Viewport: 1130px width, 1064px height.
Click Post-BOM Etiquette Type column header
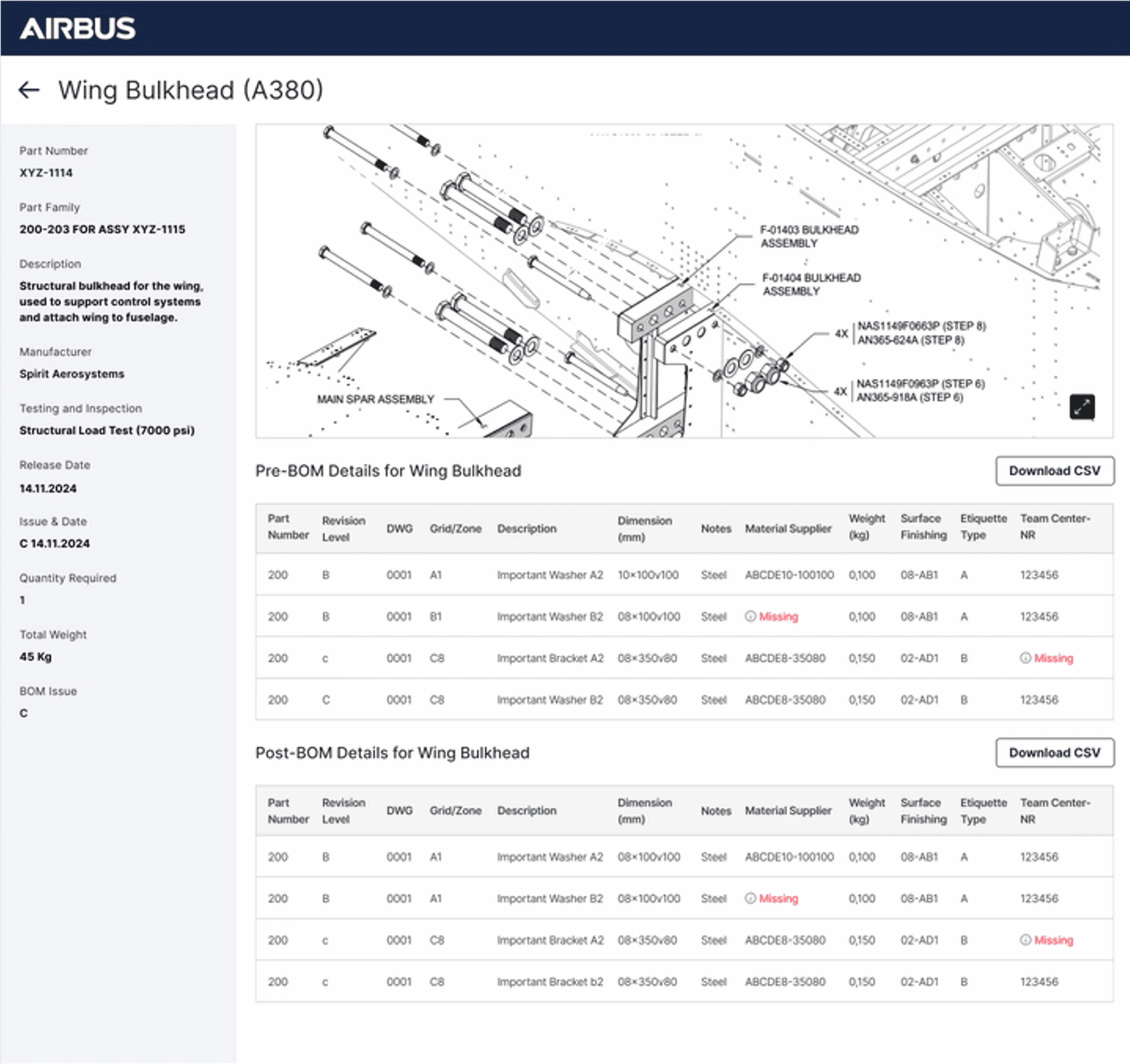pyautogui.click(x=983, y=811)
